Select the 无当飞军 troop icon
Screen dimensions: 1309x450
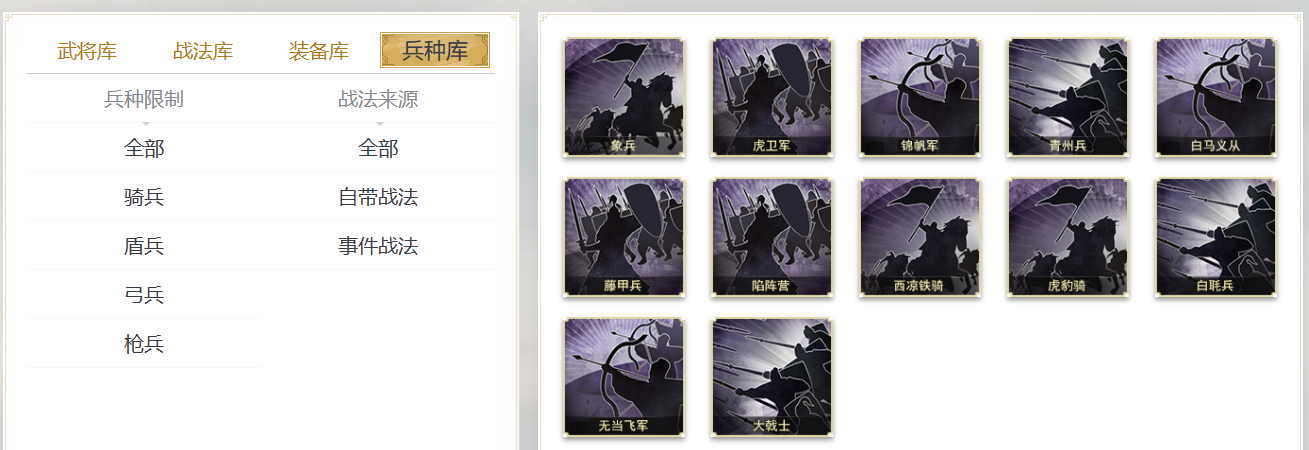624,377
